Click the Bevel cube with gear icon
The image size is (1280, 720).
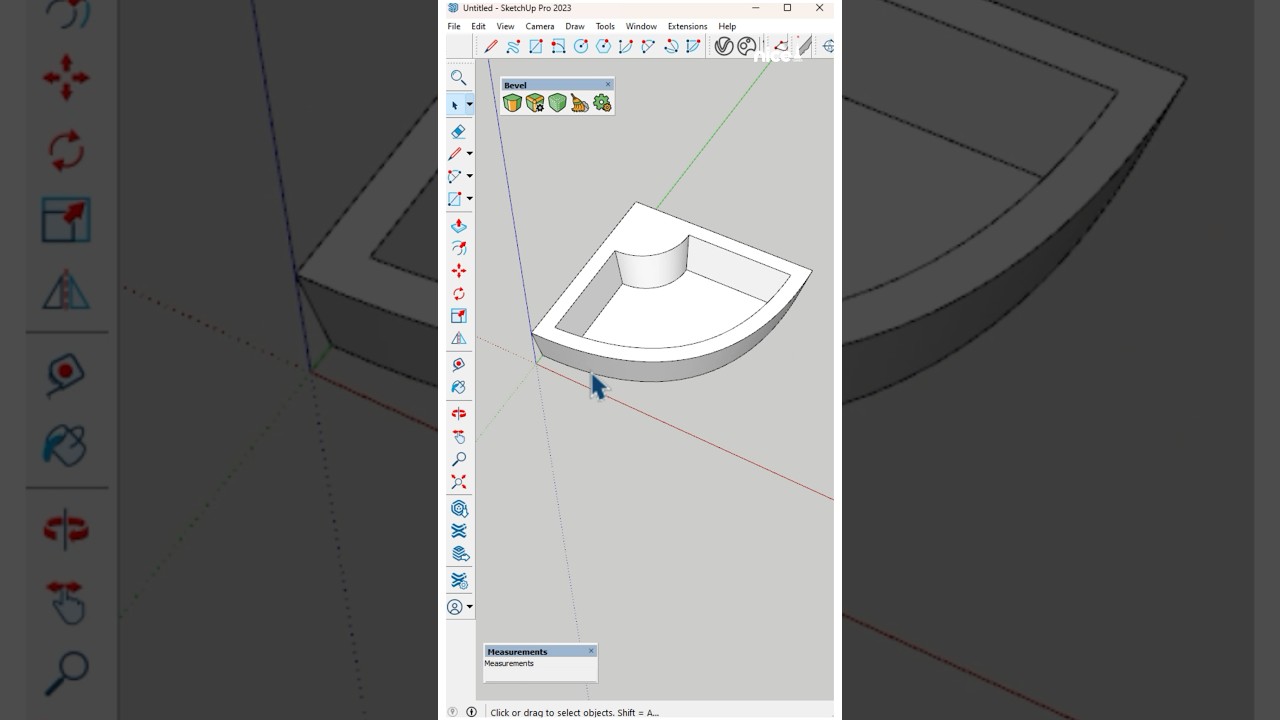click(x=535, y=103)
